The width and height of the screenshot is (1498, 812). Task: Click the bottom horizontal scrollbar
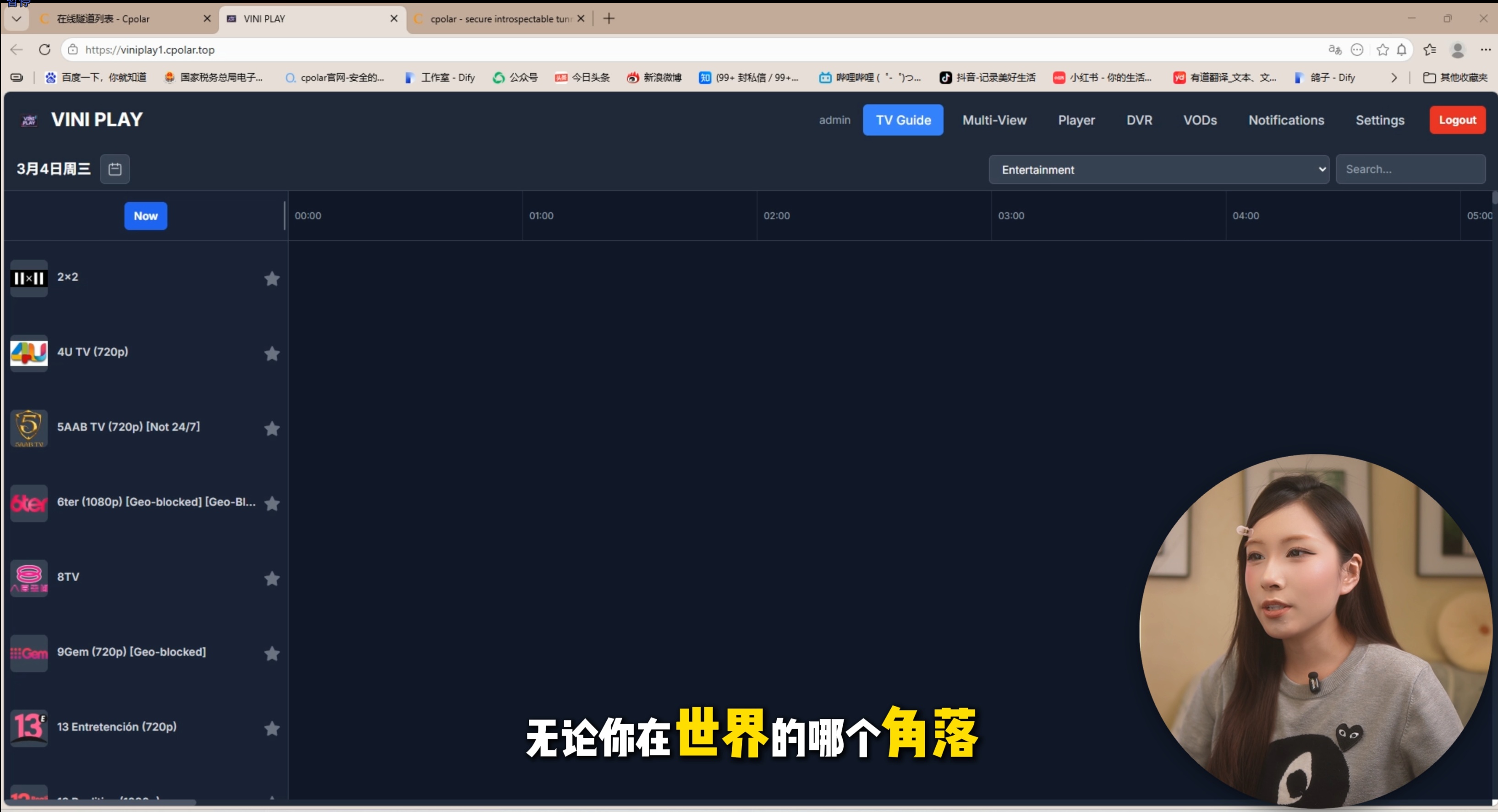pos(99,803)
